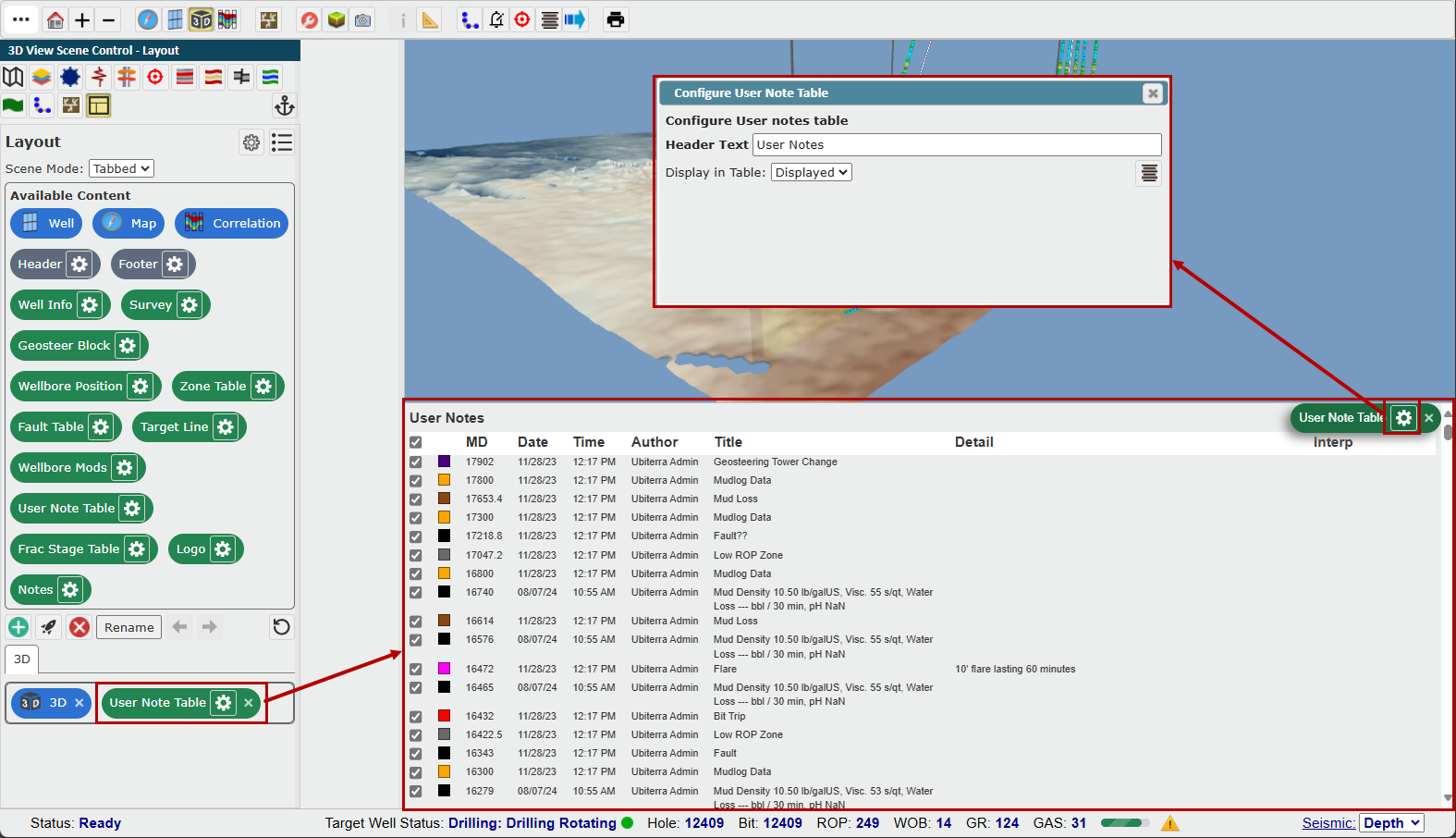Click the magenta color swatch for MD 16472
This screenshot has width=1456, height=838.
445,669
